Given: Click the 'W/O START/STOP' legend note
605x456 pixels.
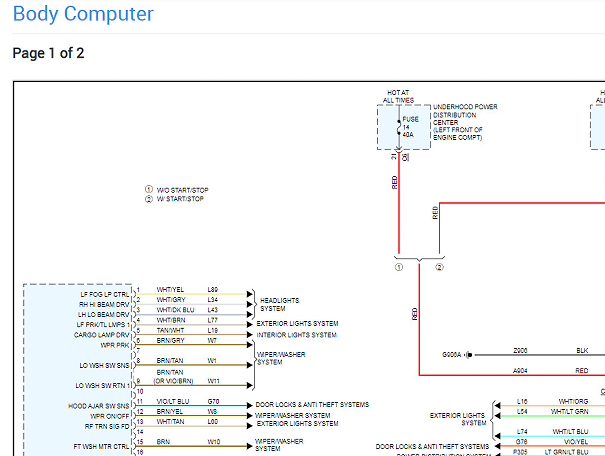Looking at the screenshot, I should point(182,190).
